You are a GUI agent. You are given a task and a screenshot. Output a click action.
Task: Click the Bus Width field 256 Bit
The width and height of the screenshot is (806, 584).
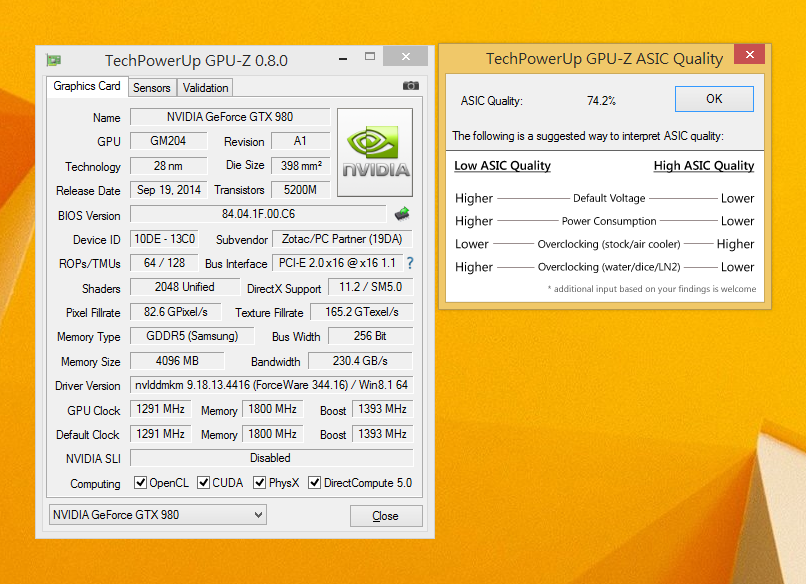coord(370,336)
